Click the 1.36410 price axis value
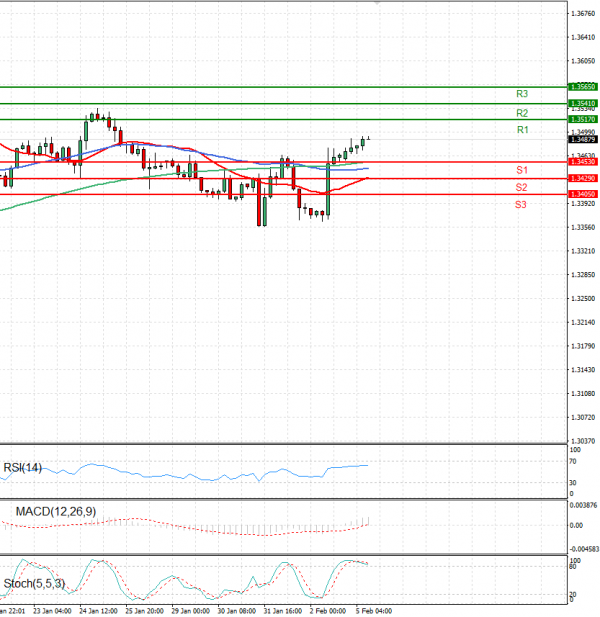Image resolution: width=600 pixels, height=617 pixels. (583, 37)
